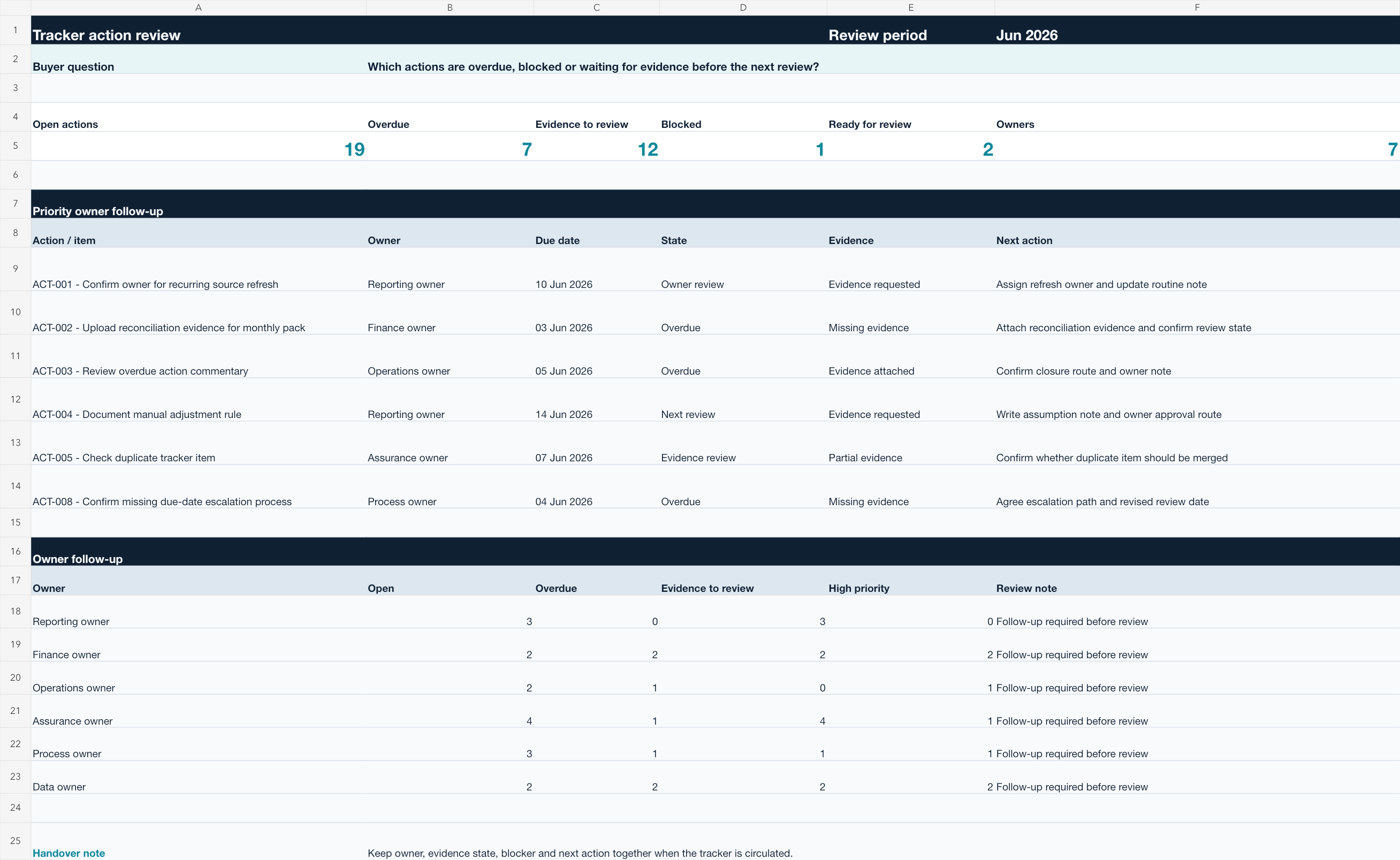Viewport: 1400px width, 860px height.
Task: Click the 'Data owner' row label
Action: (x=59, y=787)
